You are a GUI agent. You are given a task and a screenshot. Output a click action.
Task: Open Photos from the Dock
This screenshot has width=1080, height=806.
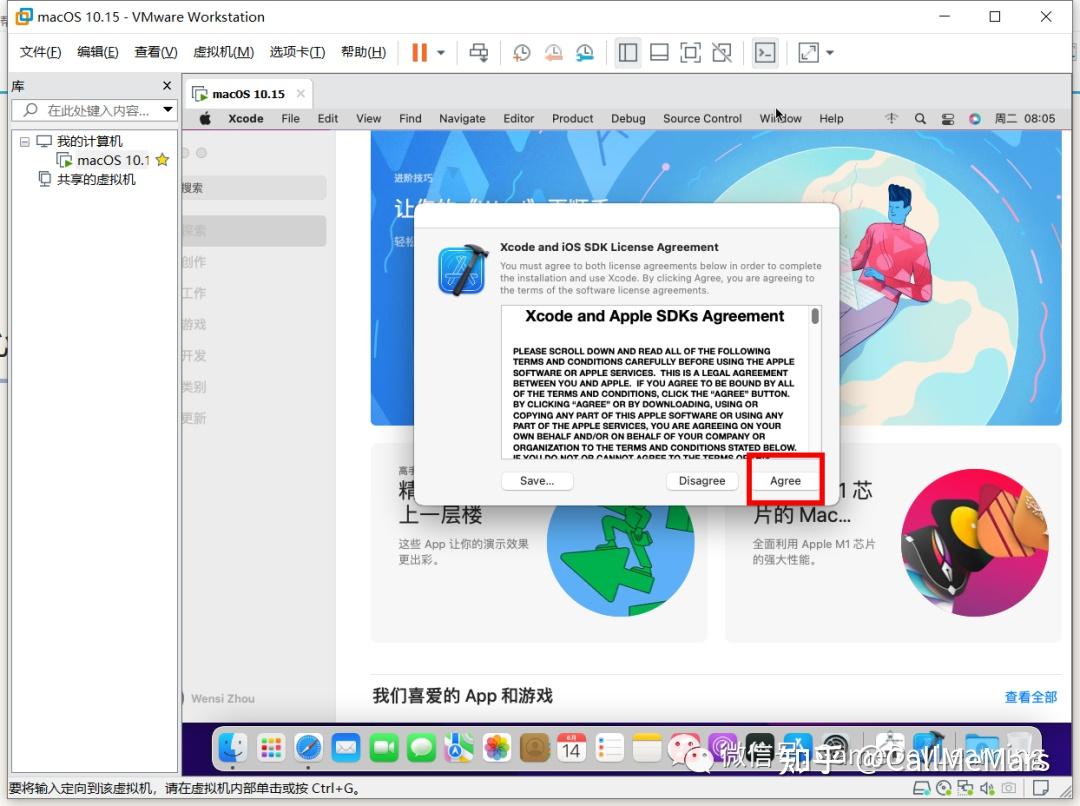(x=496, y=747)
